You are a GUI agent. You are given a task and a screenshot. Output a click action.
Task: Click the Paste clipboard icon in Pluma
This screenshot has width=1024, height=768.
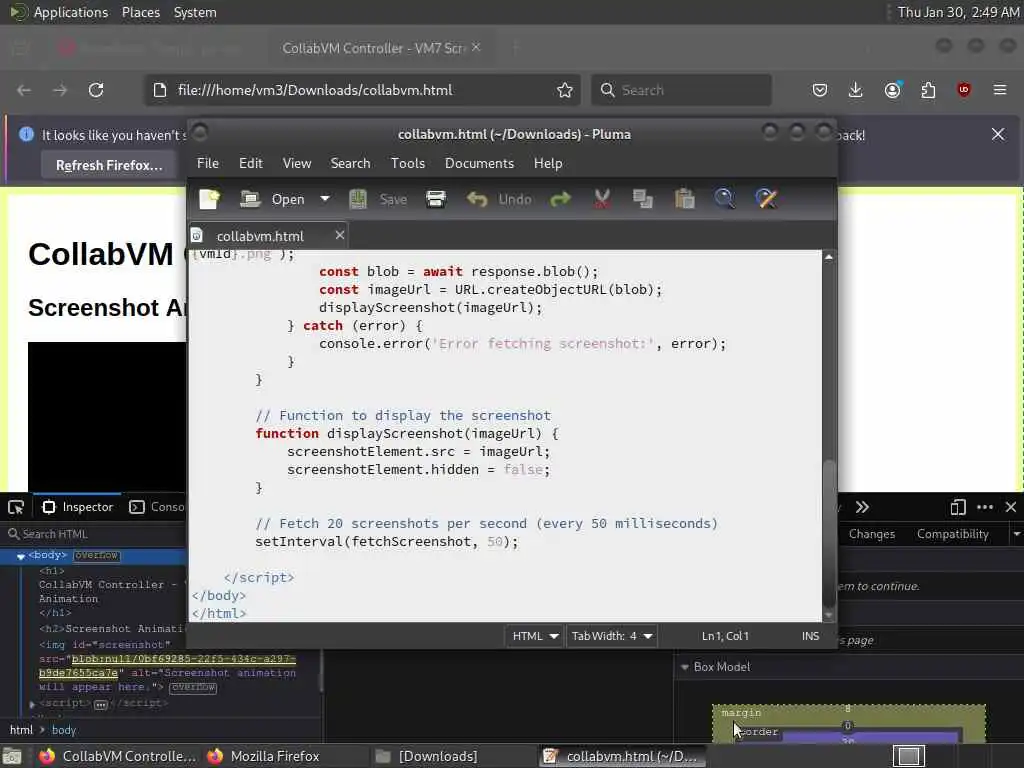(684, 199)
